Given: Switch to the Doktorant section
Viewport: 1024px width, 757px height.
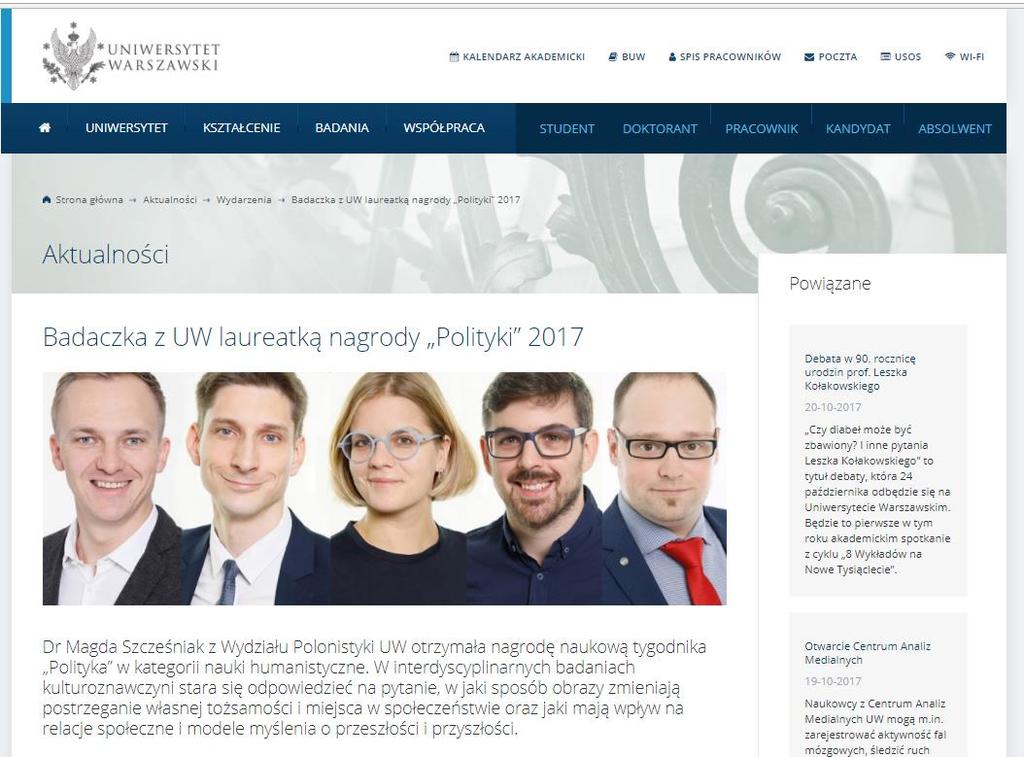Looking at the screenshot, I should (x=660, y=129).
